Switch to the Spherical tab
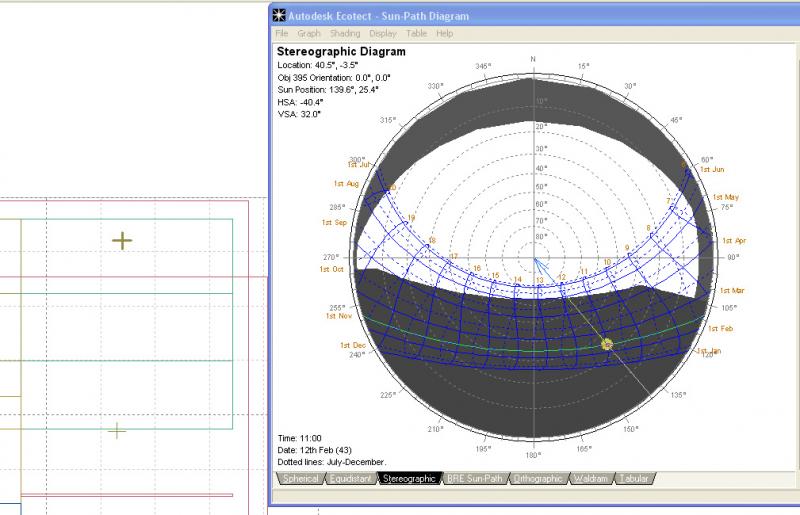The height and width of the screenshot is (515, 800). pos(301,478)
